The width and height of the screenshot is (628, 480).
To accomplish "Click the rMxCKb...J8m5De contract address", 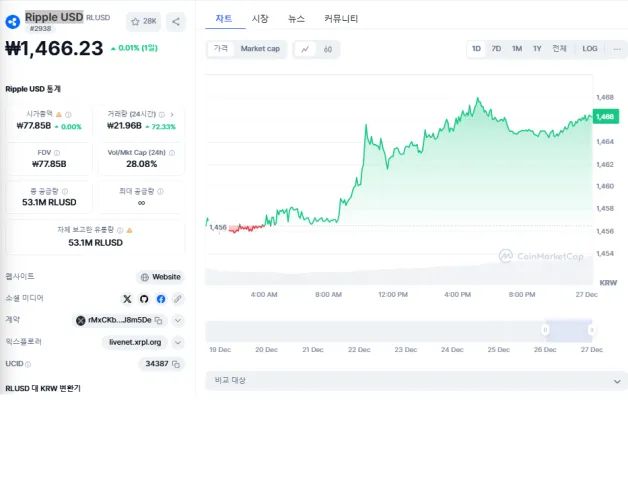I will pyautogui.click(x=120, y=321).
